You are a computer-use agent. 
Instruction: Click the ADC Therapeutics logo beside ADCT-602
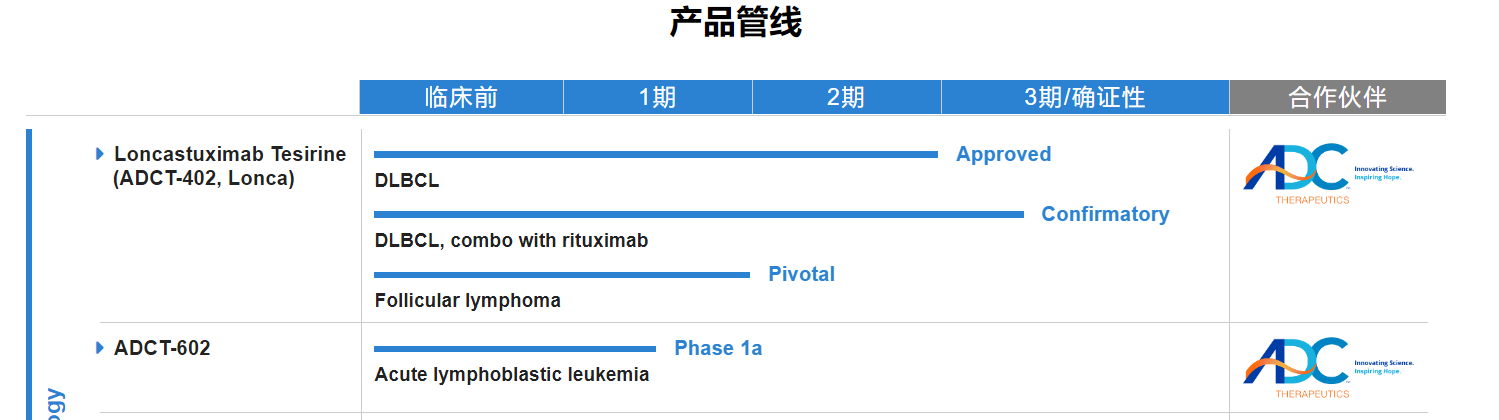click(x=1328, y=368)
